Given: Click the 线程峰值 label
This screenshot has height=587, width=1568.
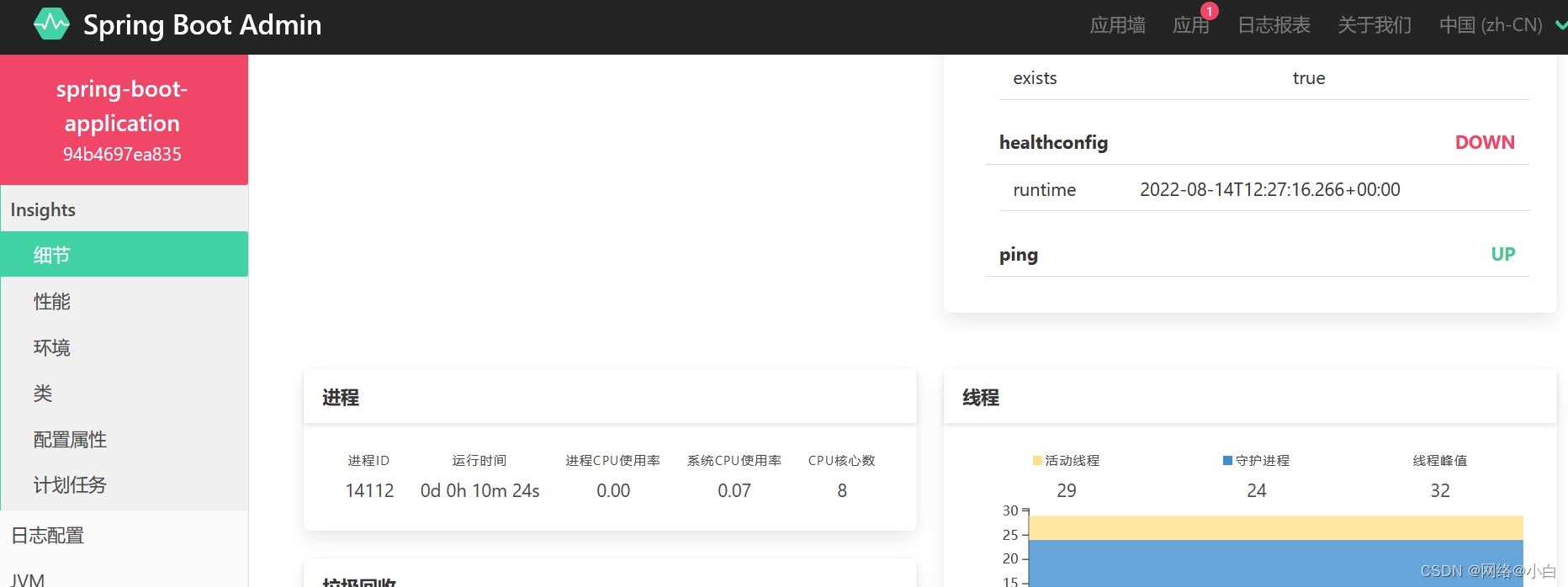Looking at the screenshot, I should pyautogui.click(x=1439, y=460).
